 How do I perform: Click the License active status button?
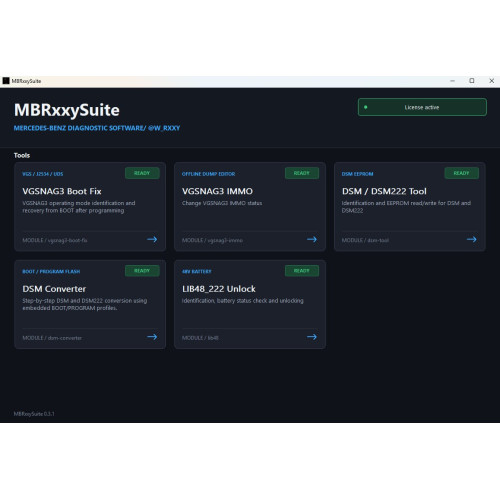[422, 107]
